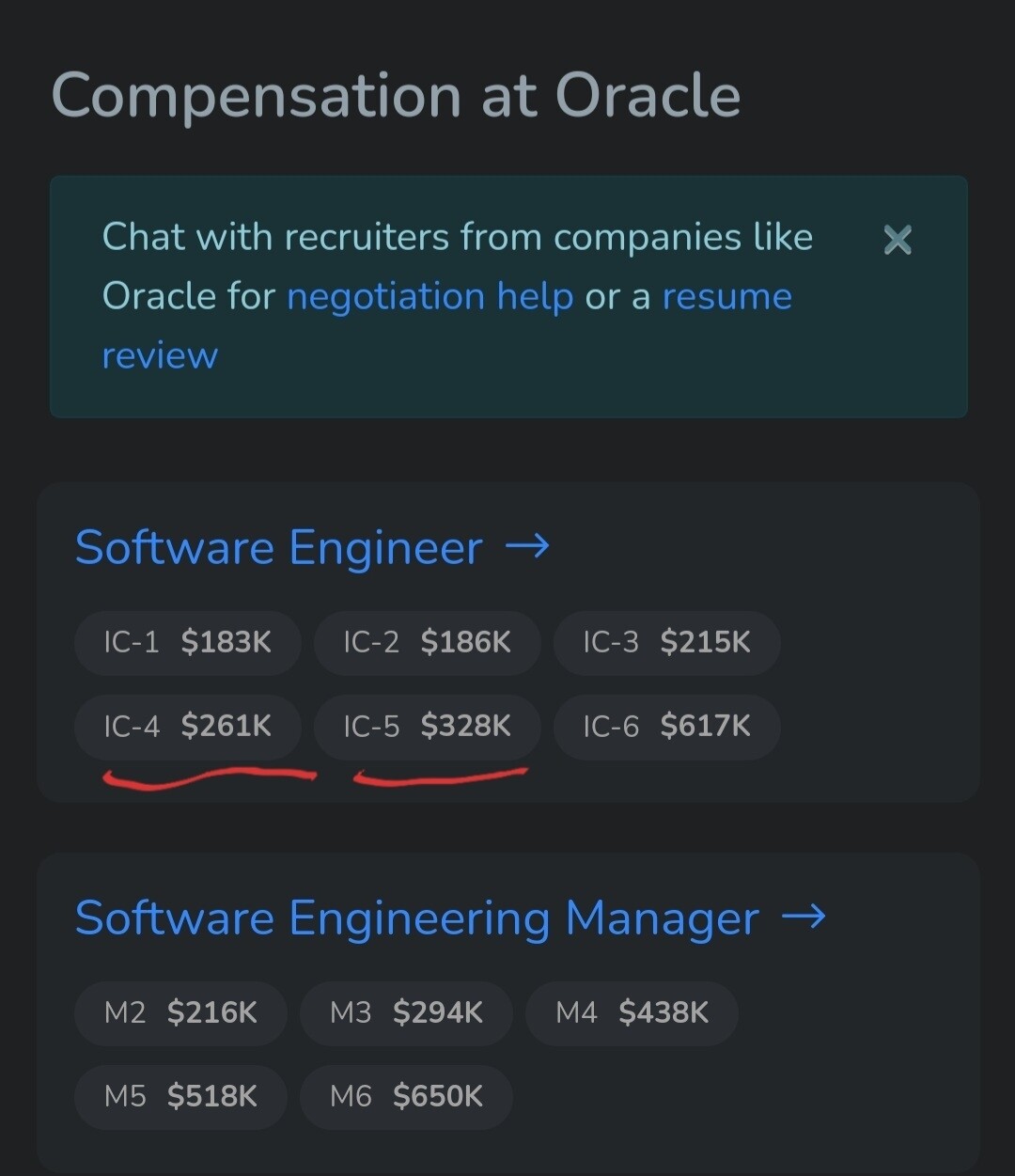Image resolution: width=1015 pixels, height=1176 pixels.
Task: Open the resume review link
Action: point(726,296)
